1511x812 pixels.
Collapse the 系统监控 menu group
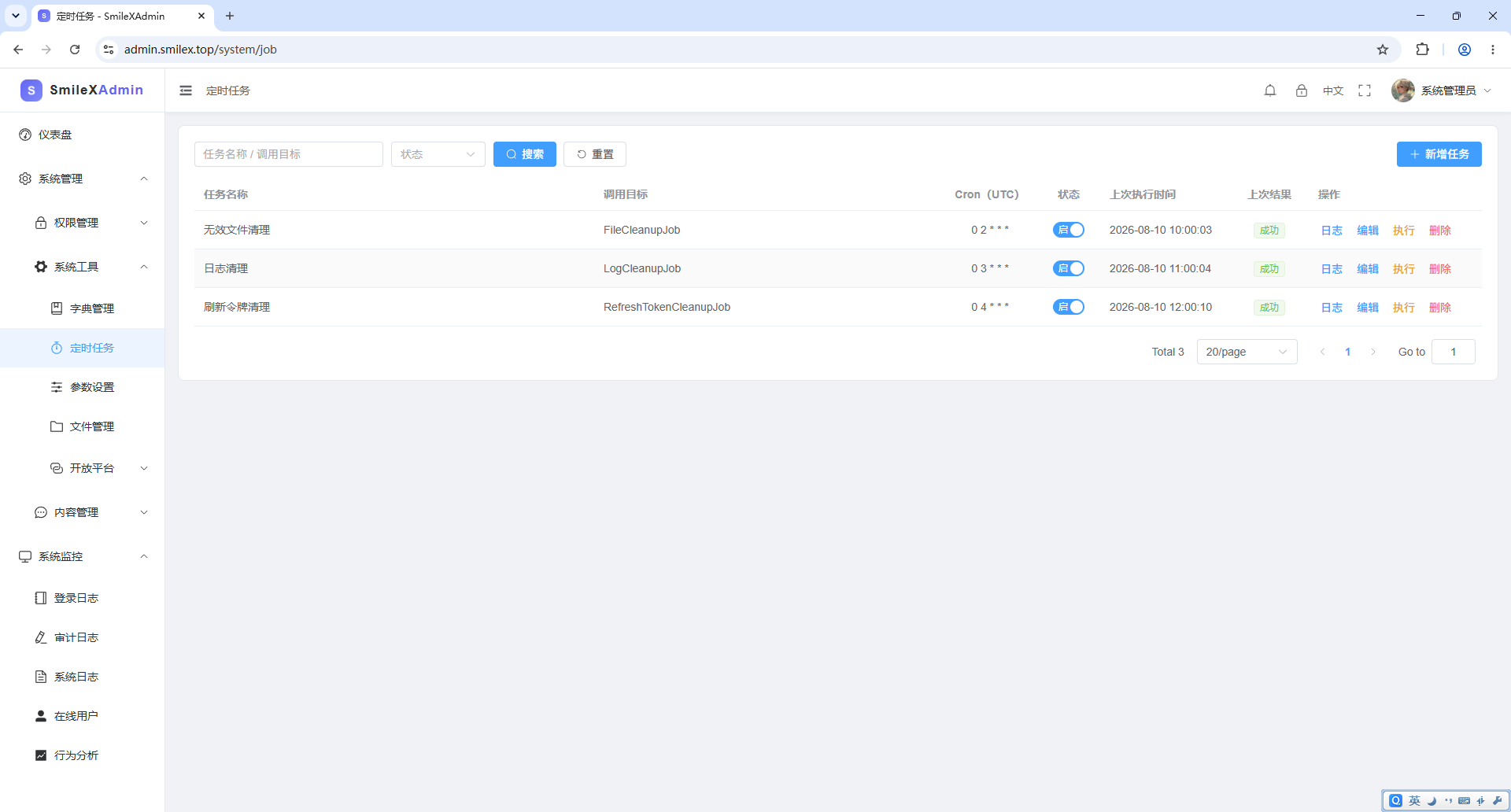point(83,556)
